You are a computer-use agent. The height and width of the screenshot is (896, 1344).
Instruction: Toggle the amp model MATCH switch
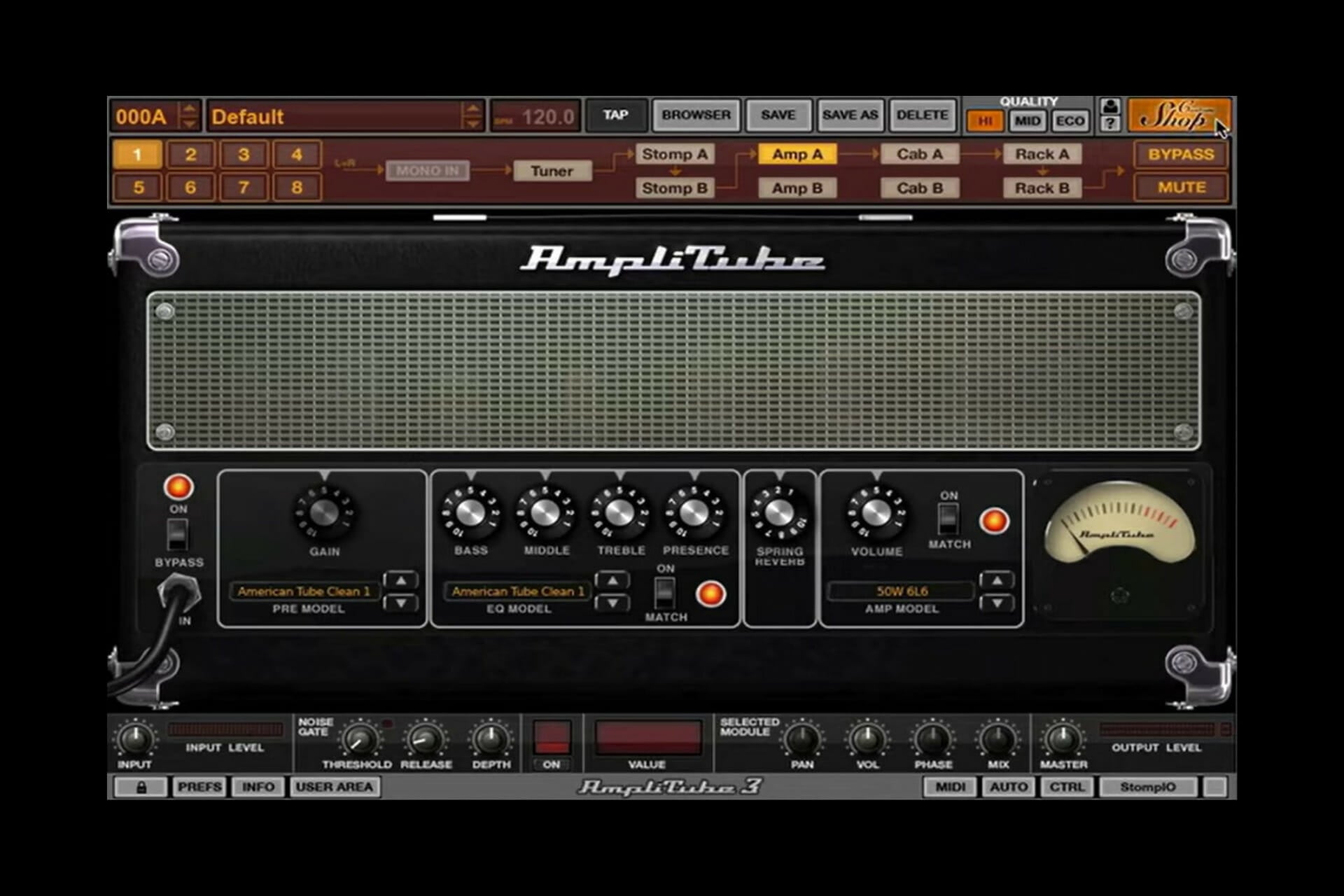point(948,519)
